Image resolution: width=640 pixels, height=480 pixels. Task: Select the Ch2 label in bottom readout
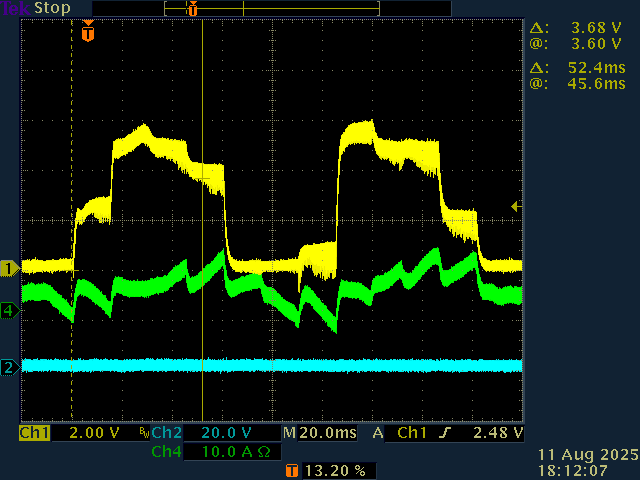[x=166, y=433]
